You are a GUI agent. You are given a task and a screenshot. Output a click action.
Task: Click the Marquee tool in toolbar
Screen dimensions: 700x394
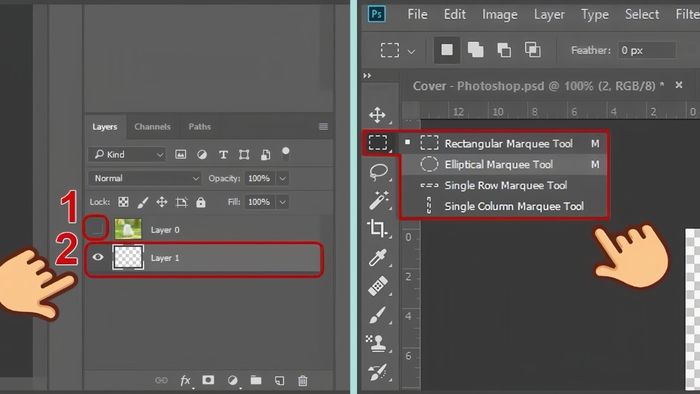click(378, 143)
